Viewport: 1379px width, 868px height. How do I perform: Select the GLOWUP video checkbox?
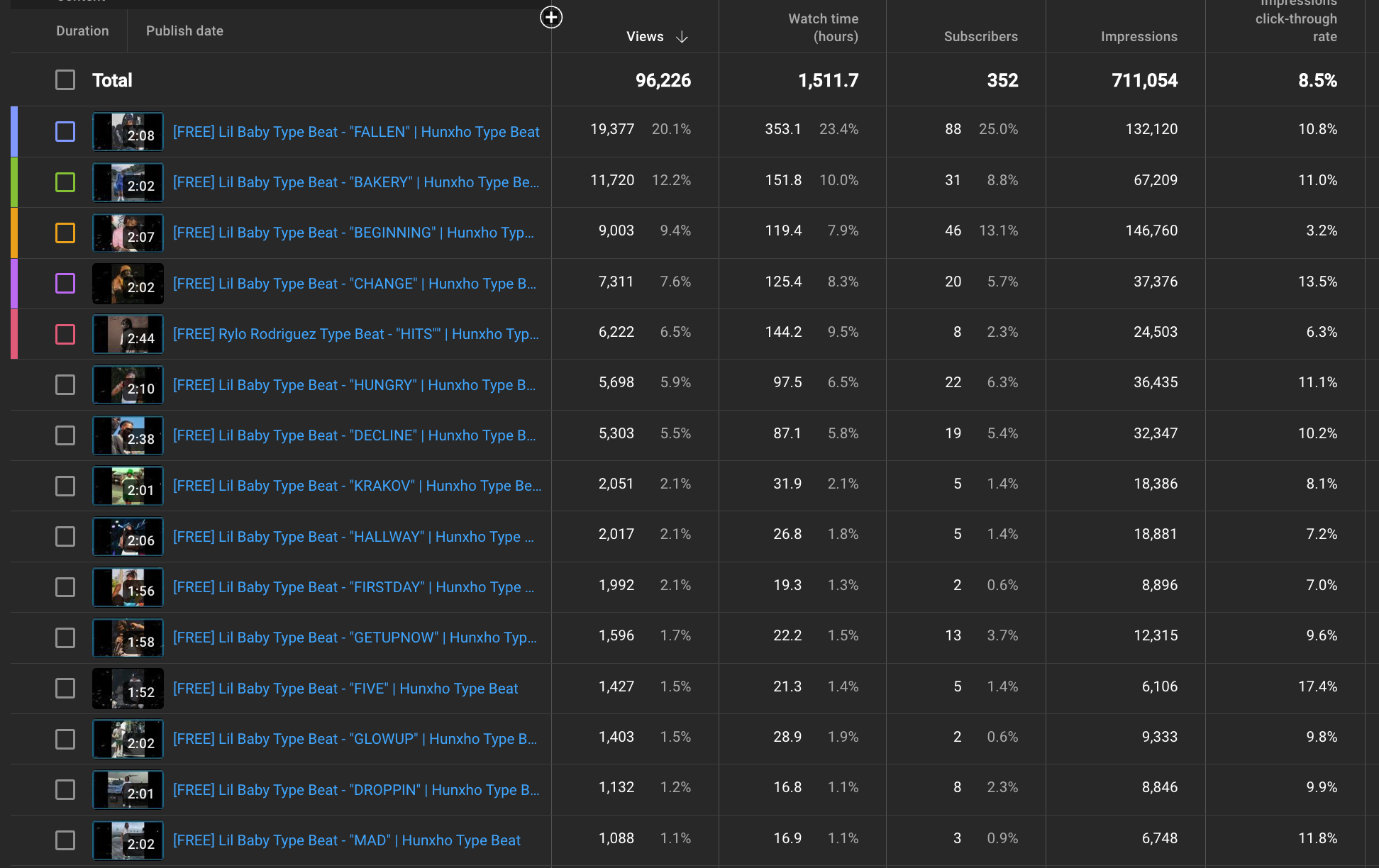click(x=65, y=739)
